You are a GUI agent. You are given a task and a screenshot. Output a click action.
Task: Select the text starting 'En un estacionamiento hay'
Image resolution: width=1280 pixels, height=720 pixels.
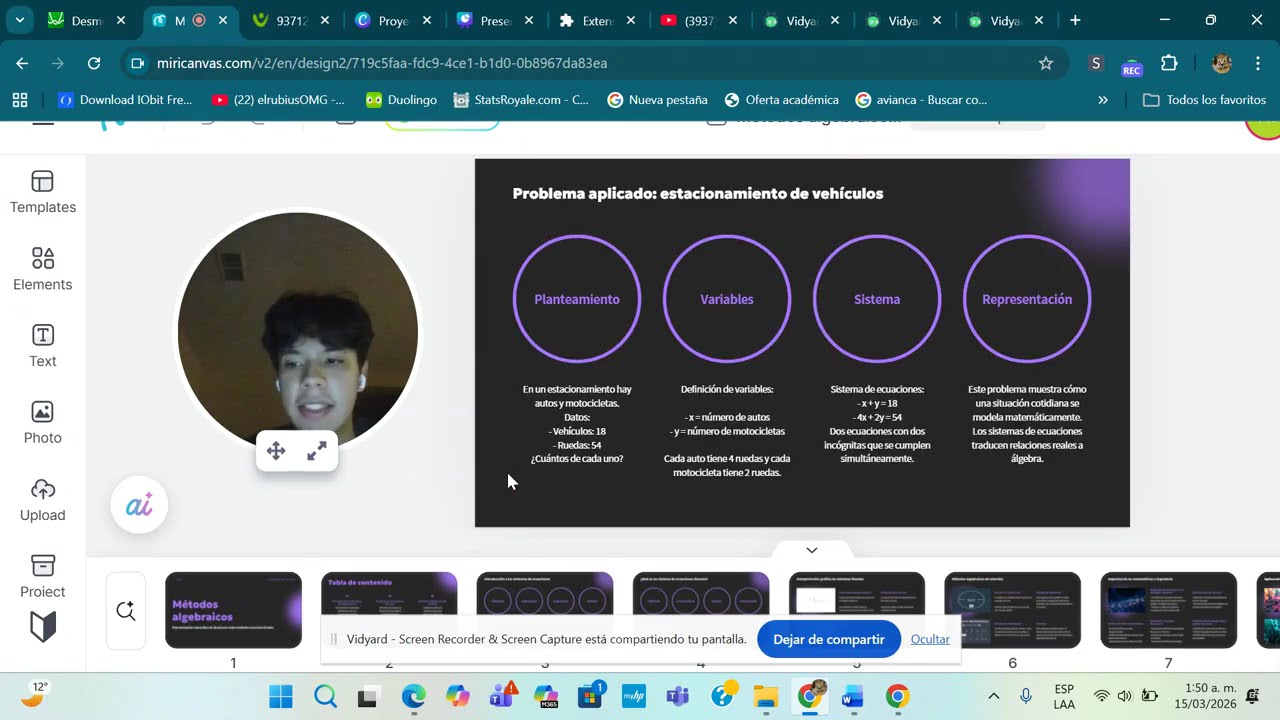[577, 424]
